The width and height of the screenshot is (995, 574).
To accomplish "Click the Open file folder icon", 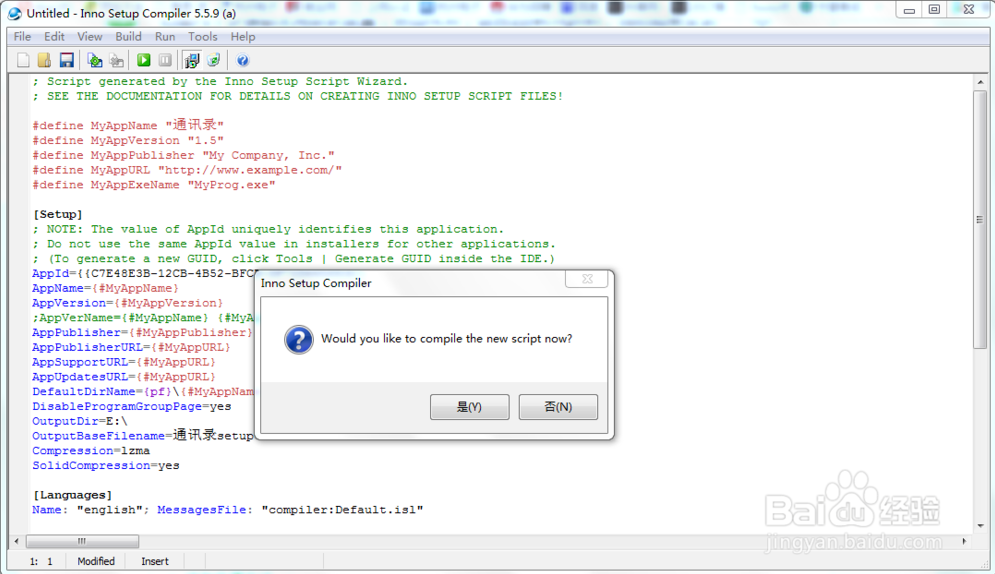I will coord(44,61).
